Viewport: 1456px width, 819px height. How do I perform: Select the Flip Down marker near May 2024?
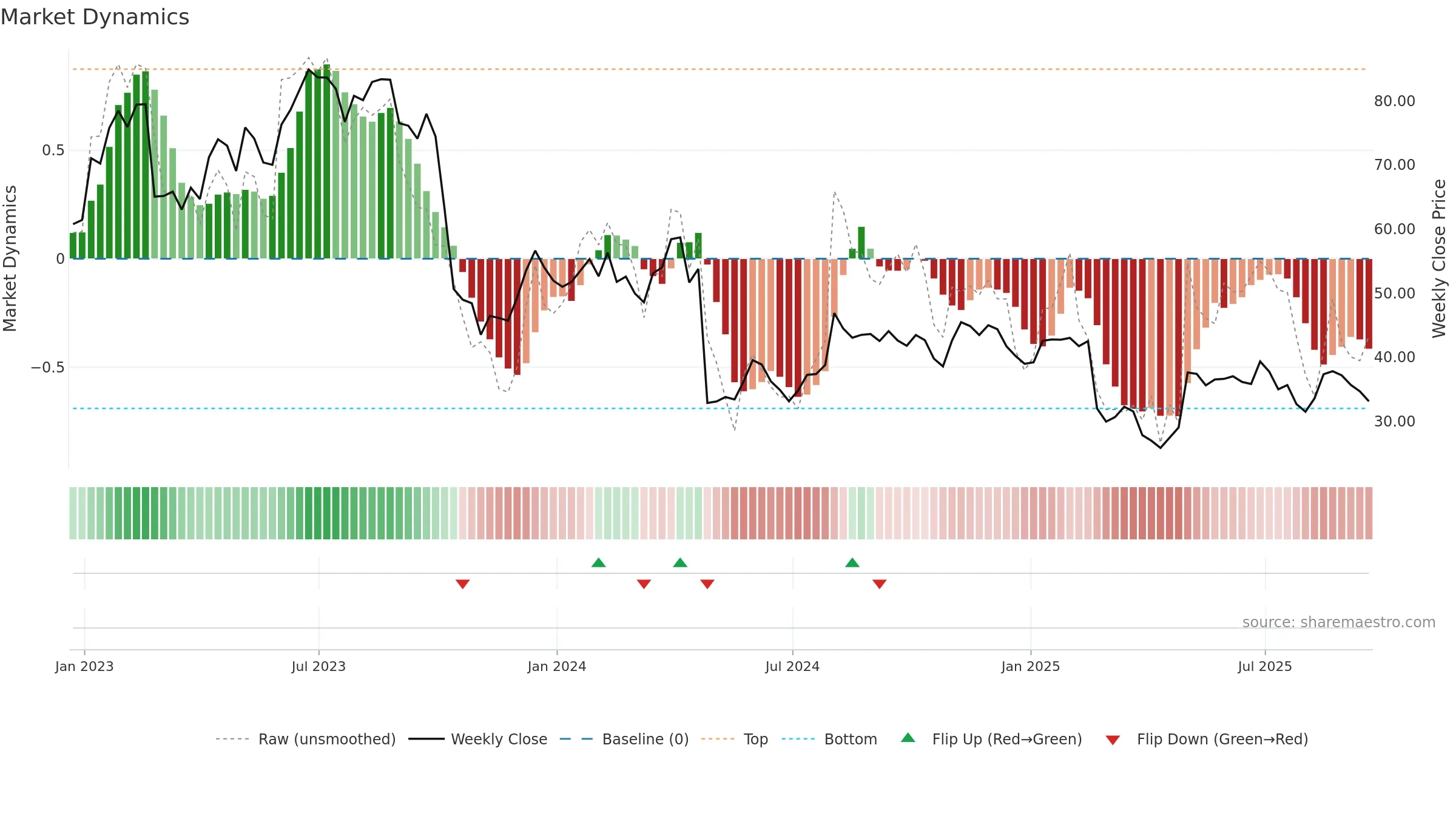[x=707, y=584]
